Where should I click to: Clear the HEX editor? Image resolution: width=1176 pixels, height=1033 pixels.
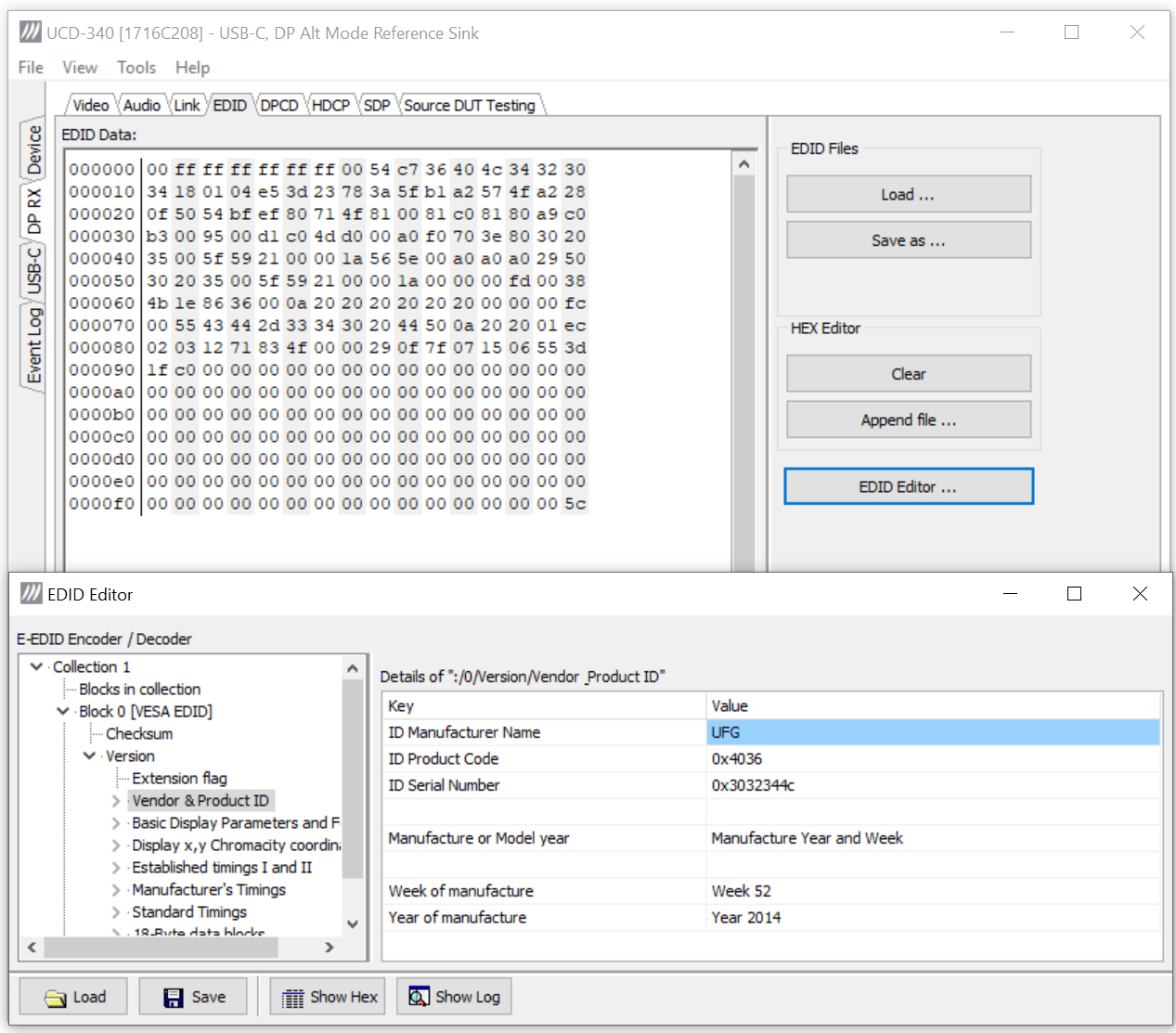909,373
